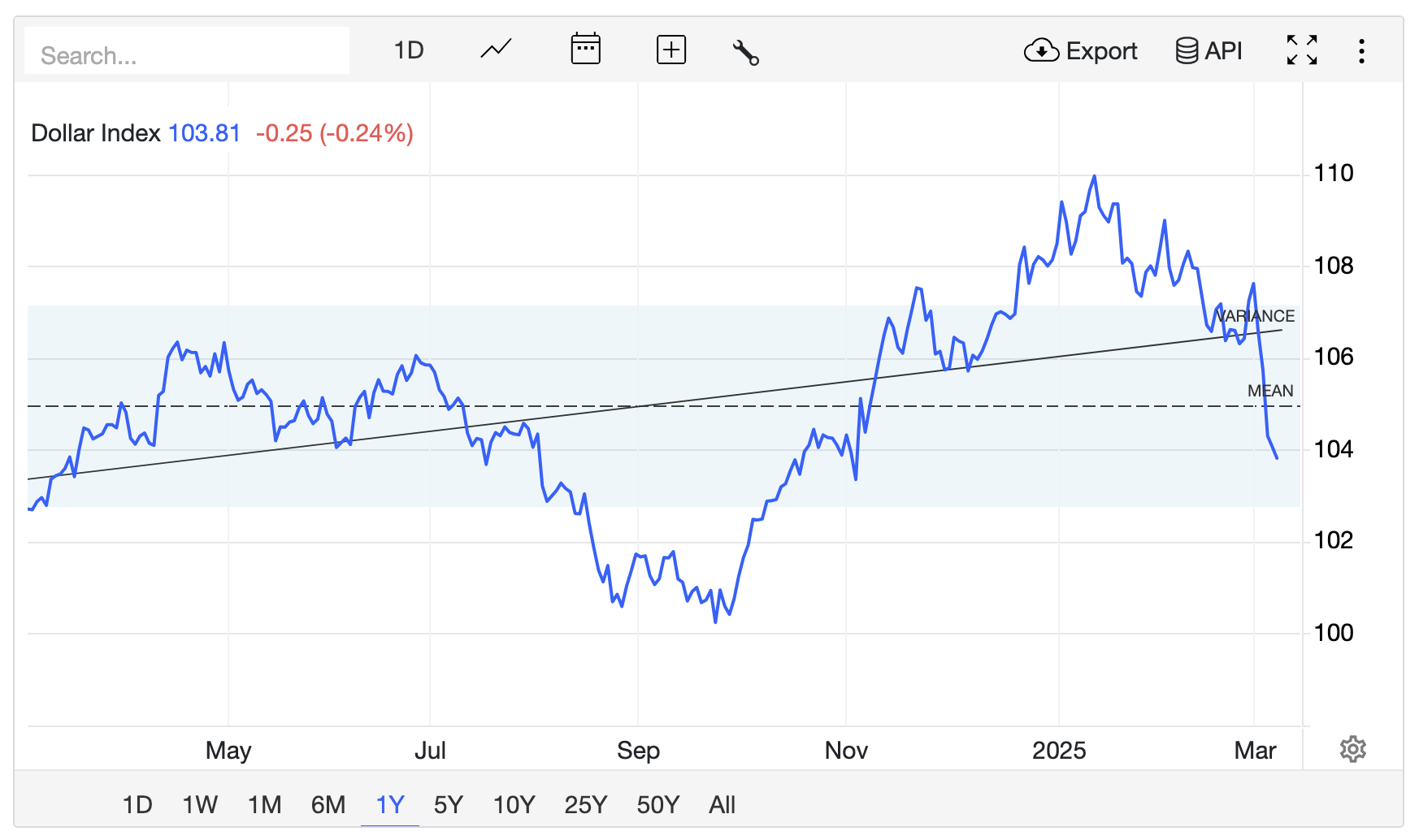Image resolution: width=1419 pixels, height=840 pixels.
Task: Select the 1W time range tab
Action: tap(200, 805)
